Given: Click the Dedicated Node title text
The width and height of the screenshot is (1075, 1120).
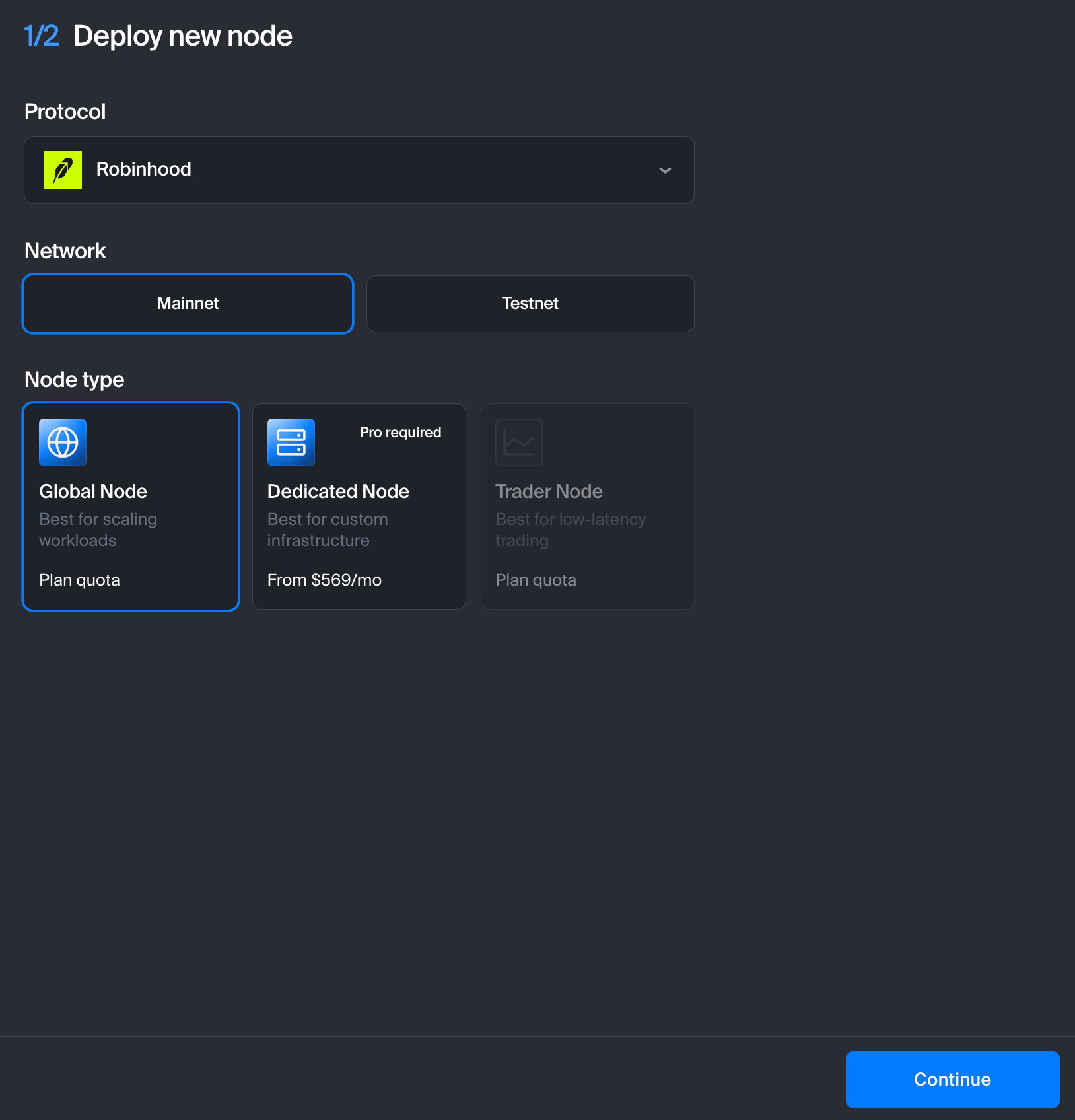Looking at the screenshot, I should pos(338,491).
